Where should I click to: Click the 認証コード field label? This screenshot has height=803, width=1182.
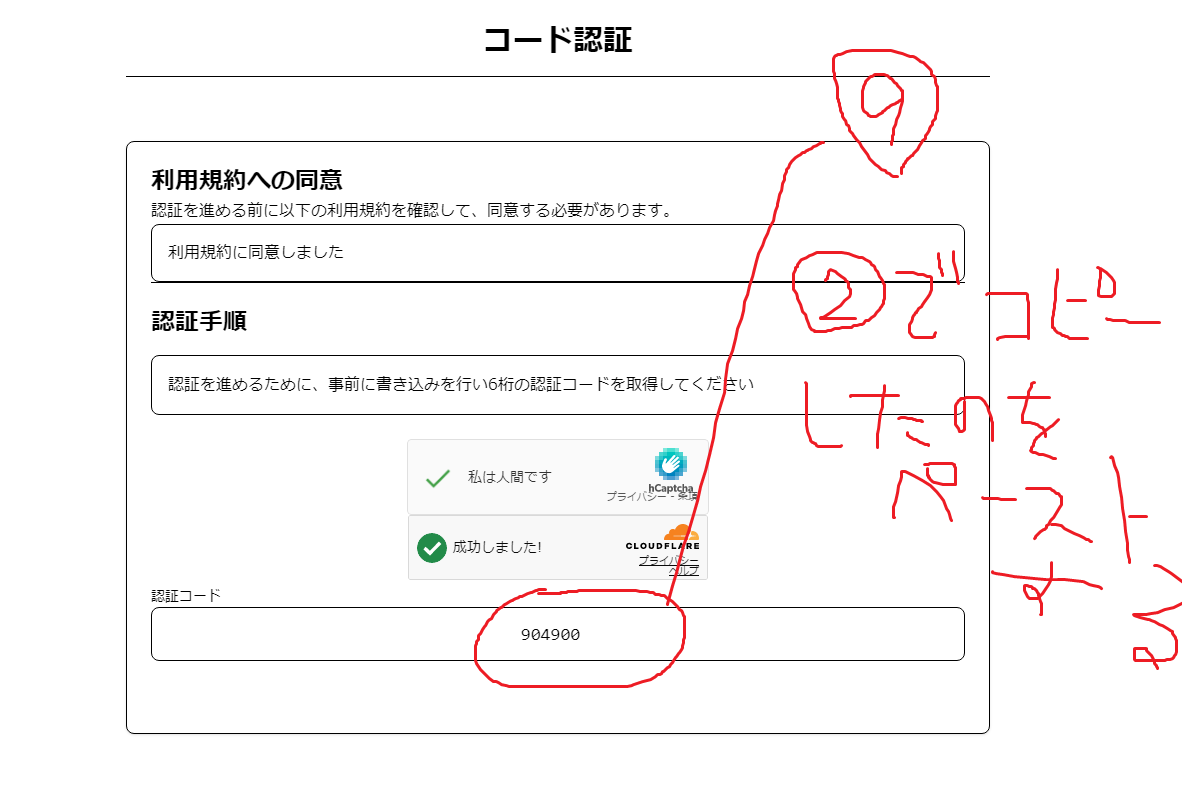(x=186, y=595)
